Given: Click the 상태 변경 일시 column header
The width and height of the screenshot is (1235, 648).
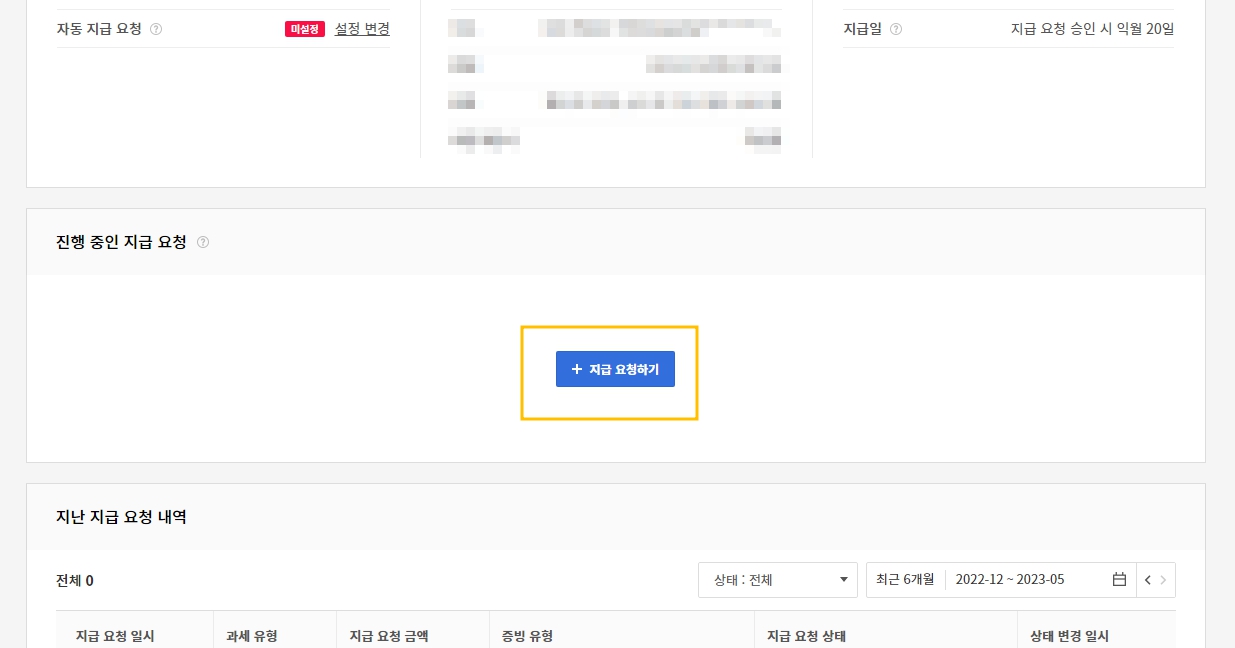Looking at the screenshot, I should [x=1071, y=635].
